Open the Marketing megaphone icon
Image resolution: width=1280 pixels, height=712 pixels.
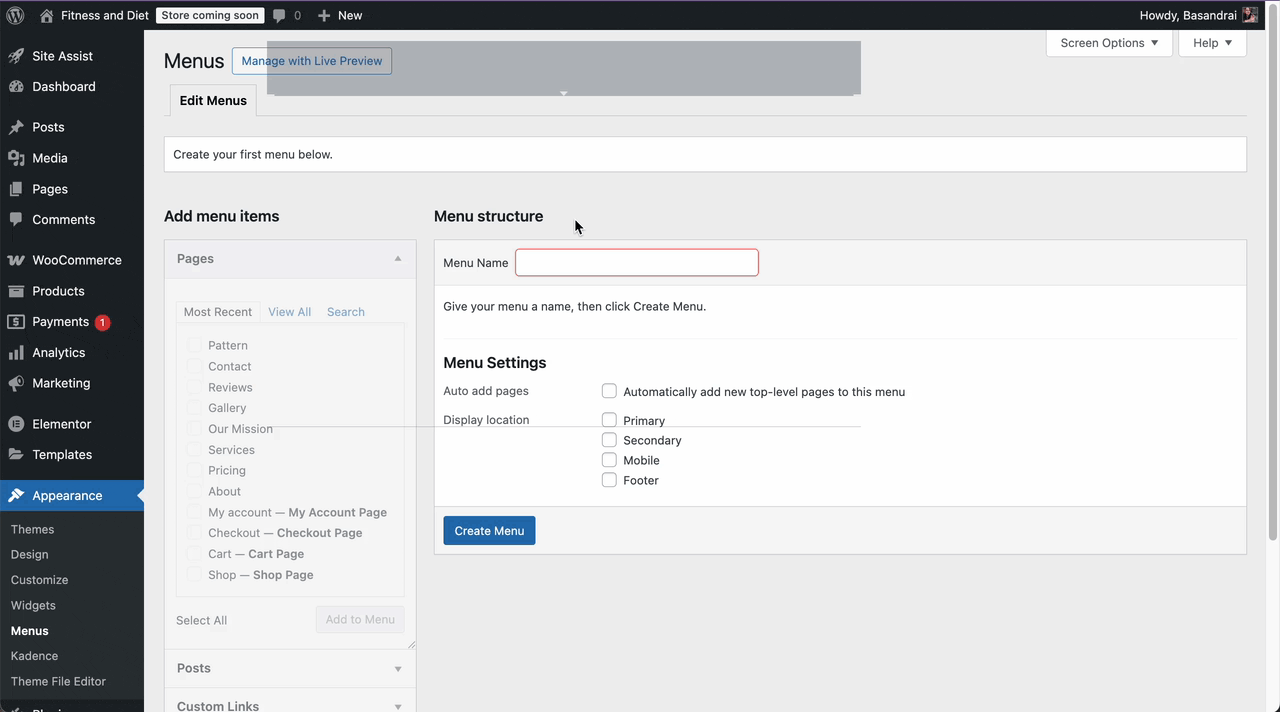point(16,383)
